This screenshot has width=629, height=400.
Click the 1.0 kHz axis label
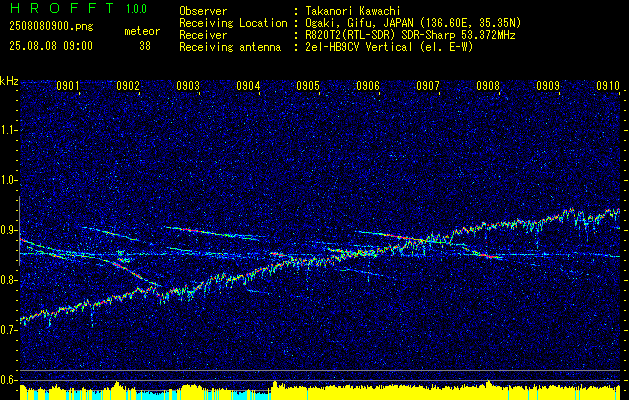pos(9,181)
